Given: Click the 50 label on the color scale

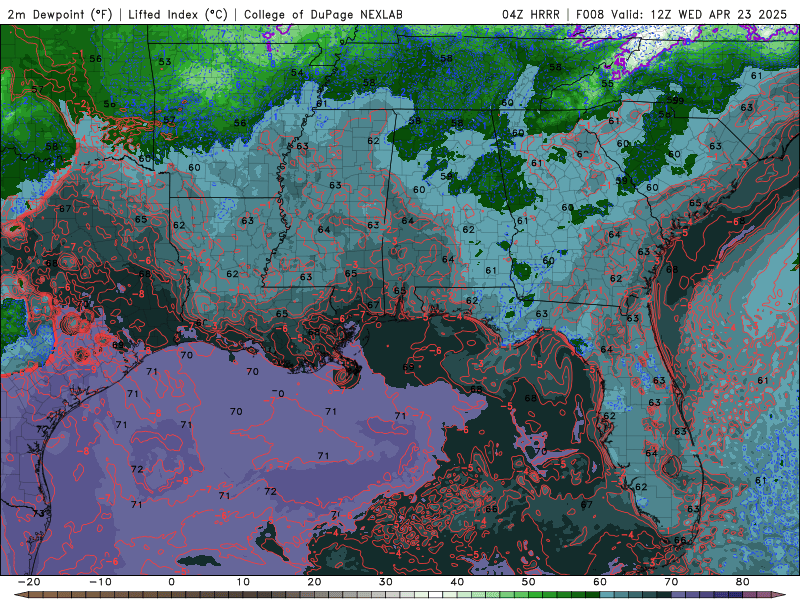Looking at the screenshot, I should click(529, 582).
